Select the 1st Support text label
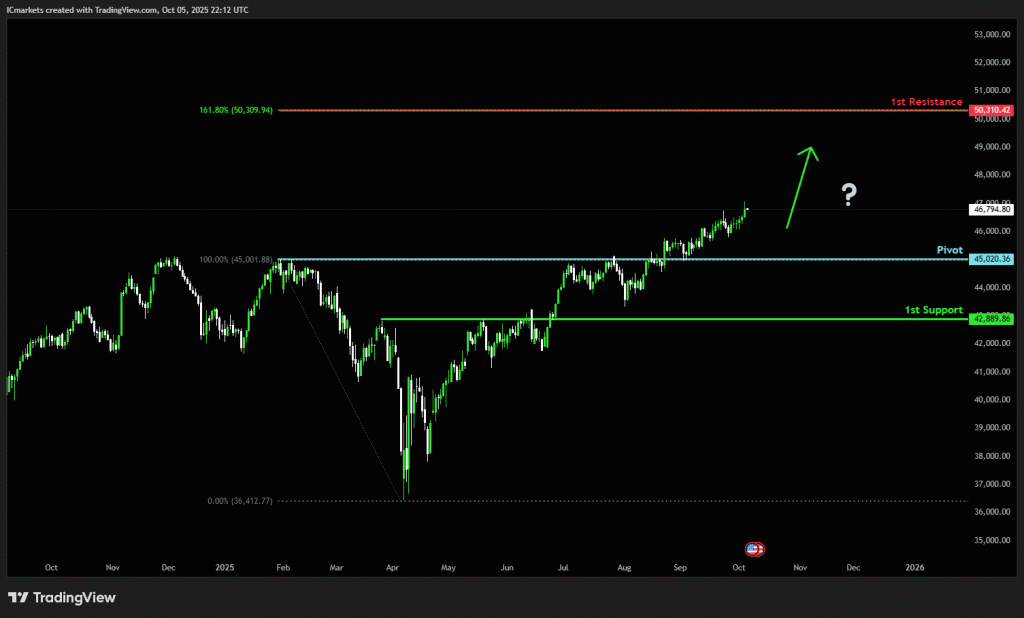The width and height of the screenshot is (1024, 618). 934,310
